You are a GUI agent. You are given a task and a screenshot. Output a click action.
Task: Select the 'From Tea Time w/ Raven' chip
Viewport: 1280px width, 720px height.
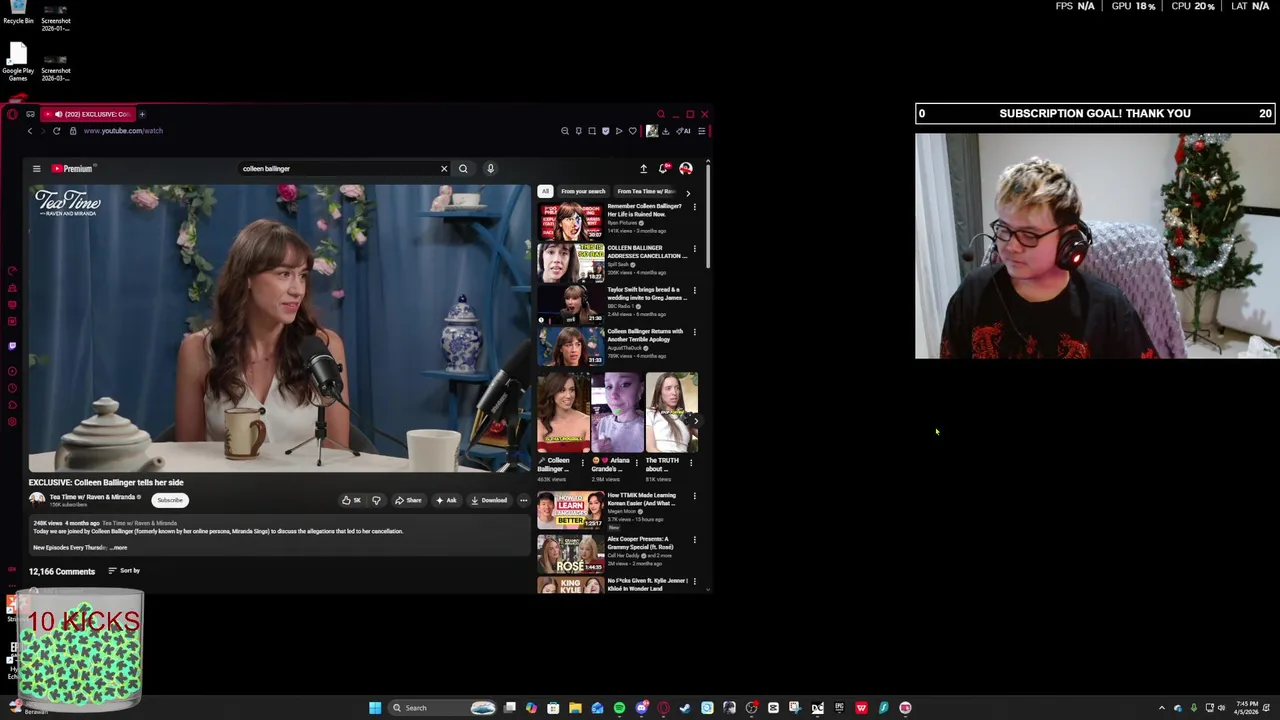pos(645,191)
